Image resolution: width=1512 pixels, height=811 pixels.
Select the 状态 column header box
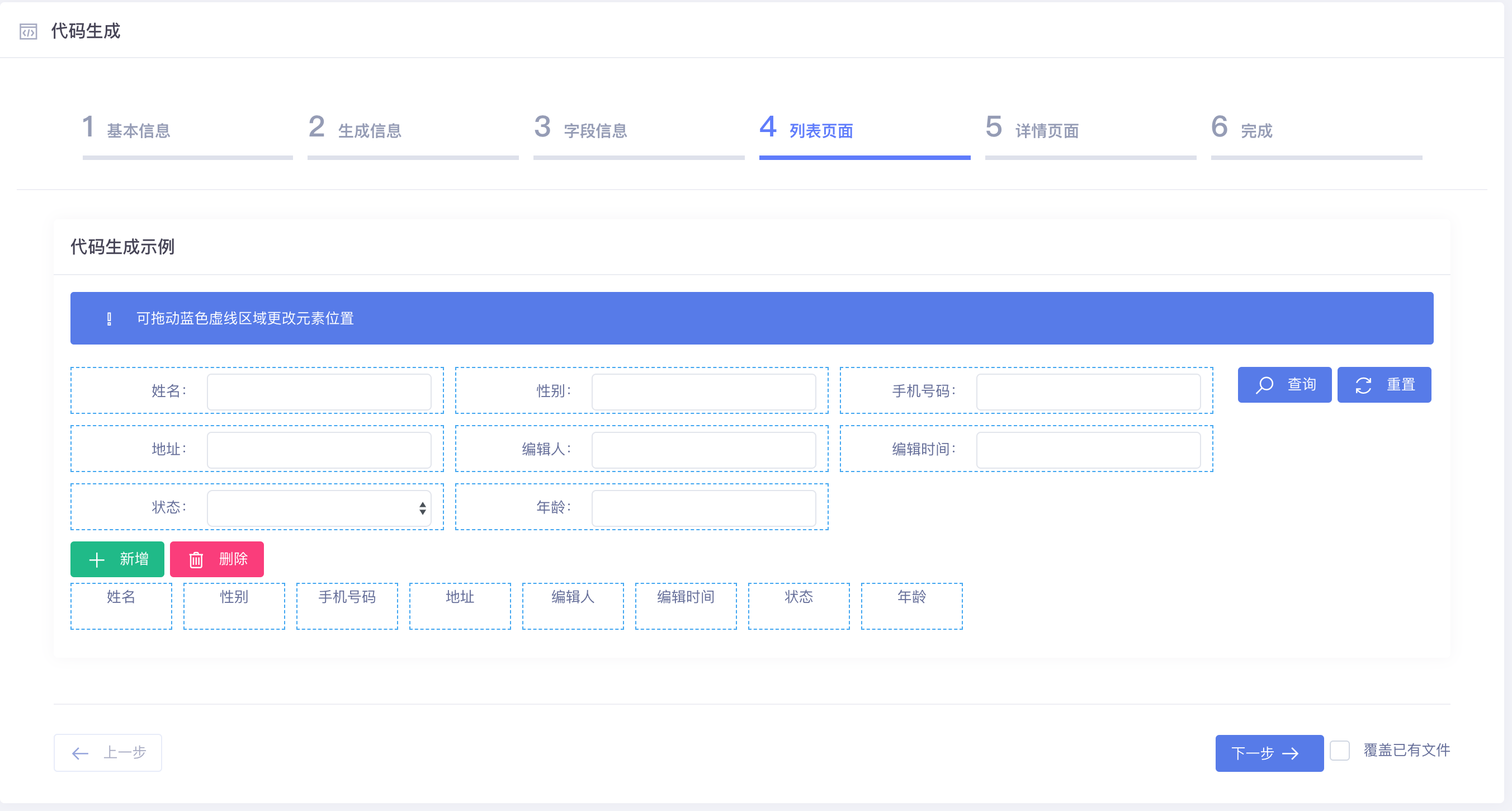(799, 606)
